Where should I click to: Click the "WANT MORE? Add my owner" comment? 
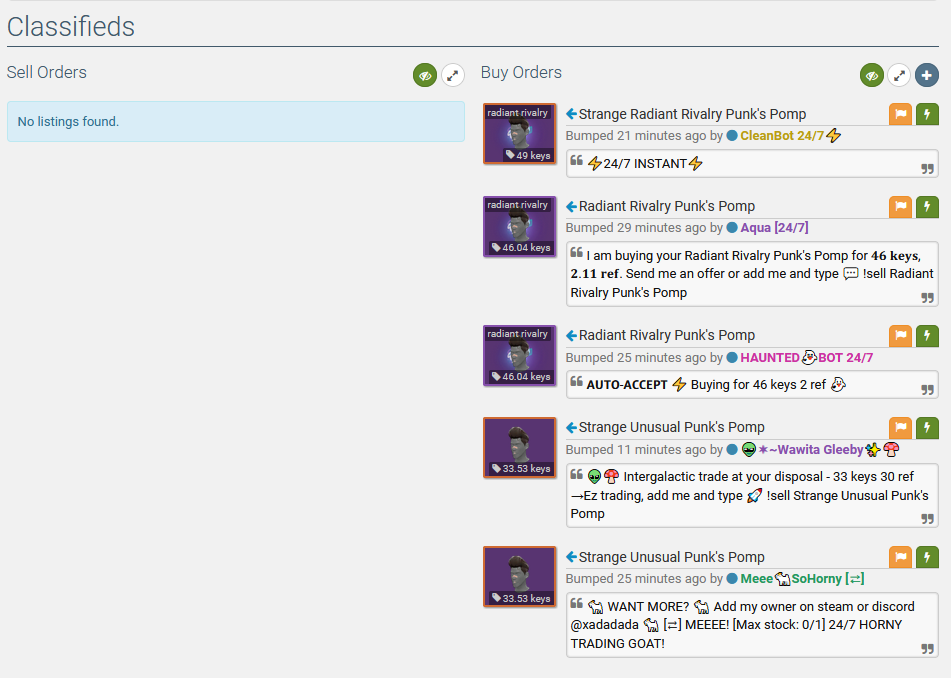(751, 625)
